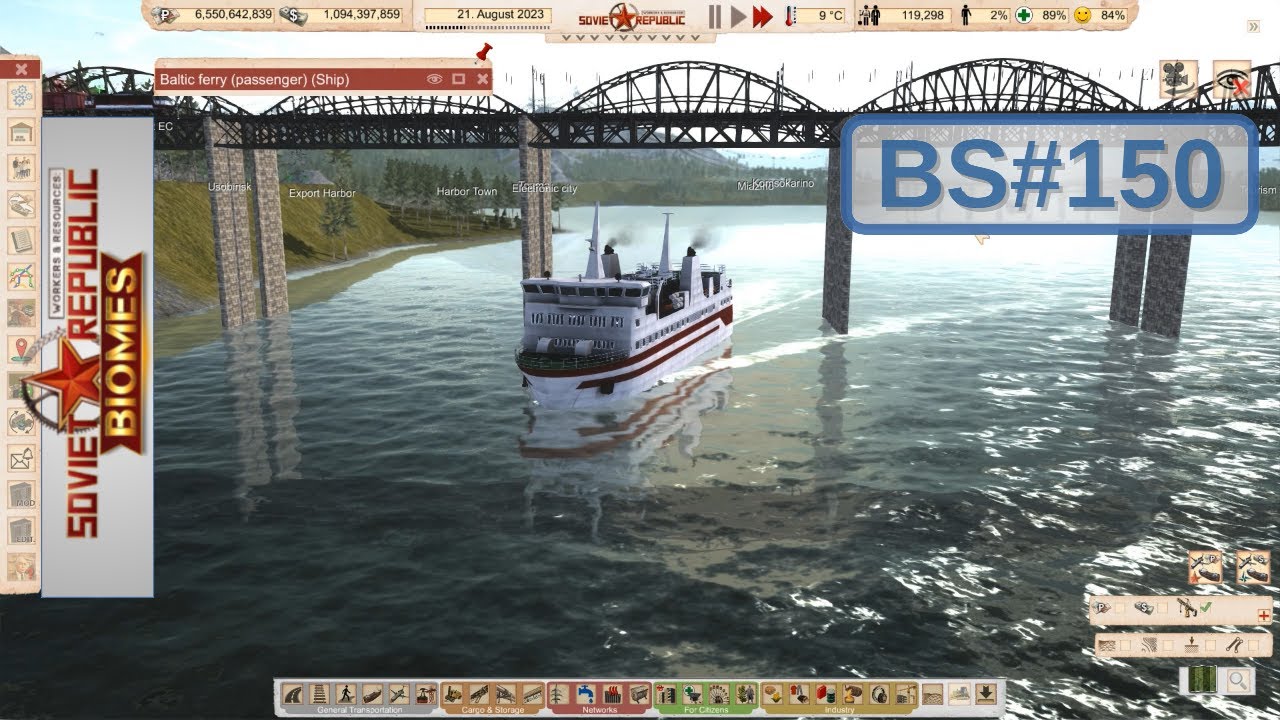The width and height of the screenshot is (1280, 720).
Task: Set game to fast forward speed
Action: pos(763,15)
